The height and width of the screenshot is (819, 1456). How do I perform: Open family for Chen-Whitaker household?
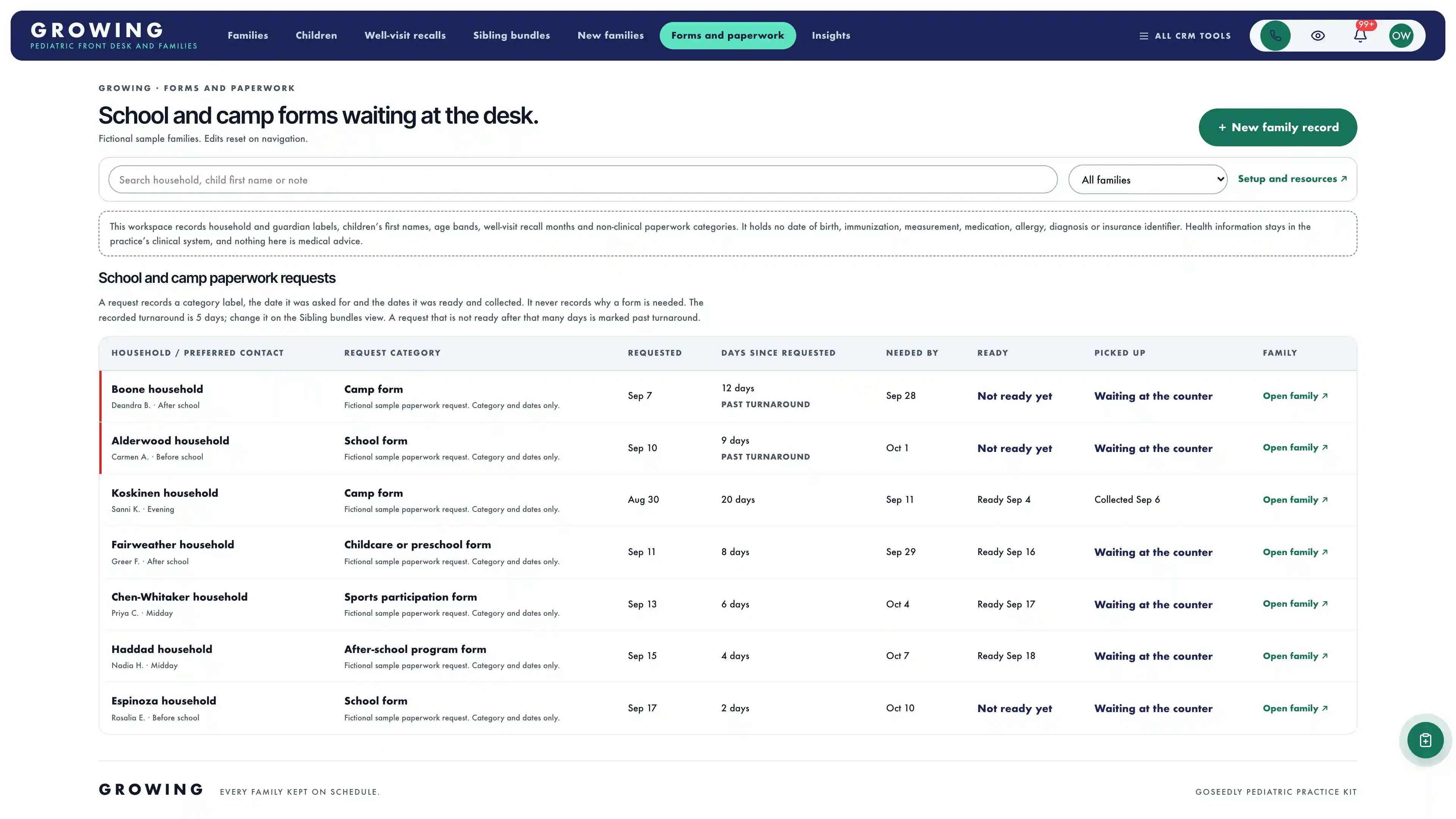click(x=1295, y=604)
